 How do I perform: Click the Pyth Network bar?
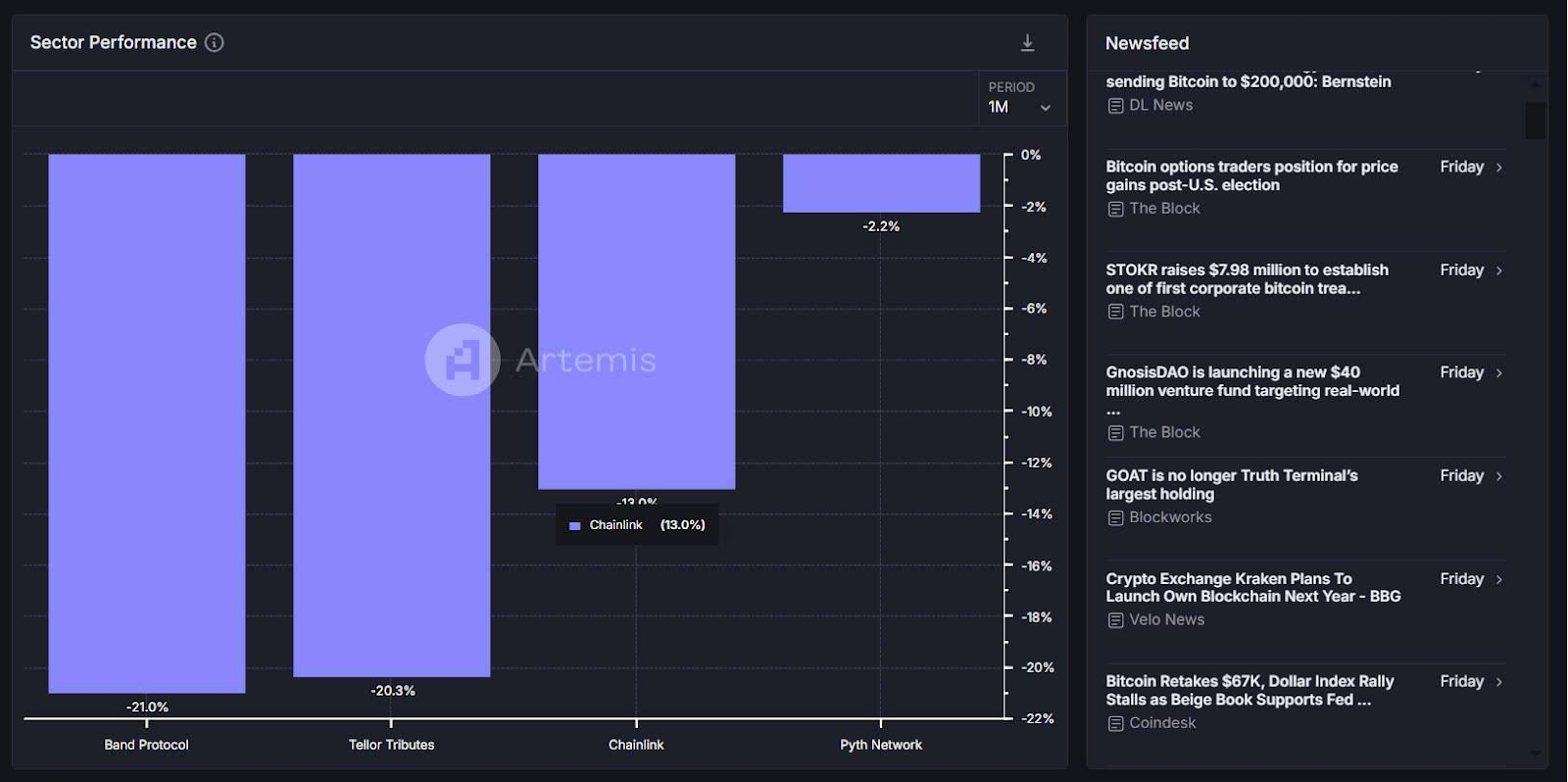click(x=881, y=183)
